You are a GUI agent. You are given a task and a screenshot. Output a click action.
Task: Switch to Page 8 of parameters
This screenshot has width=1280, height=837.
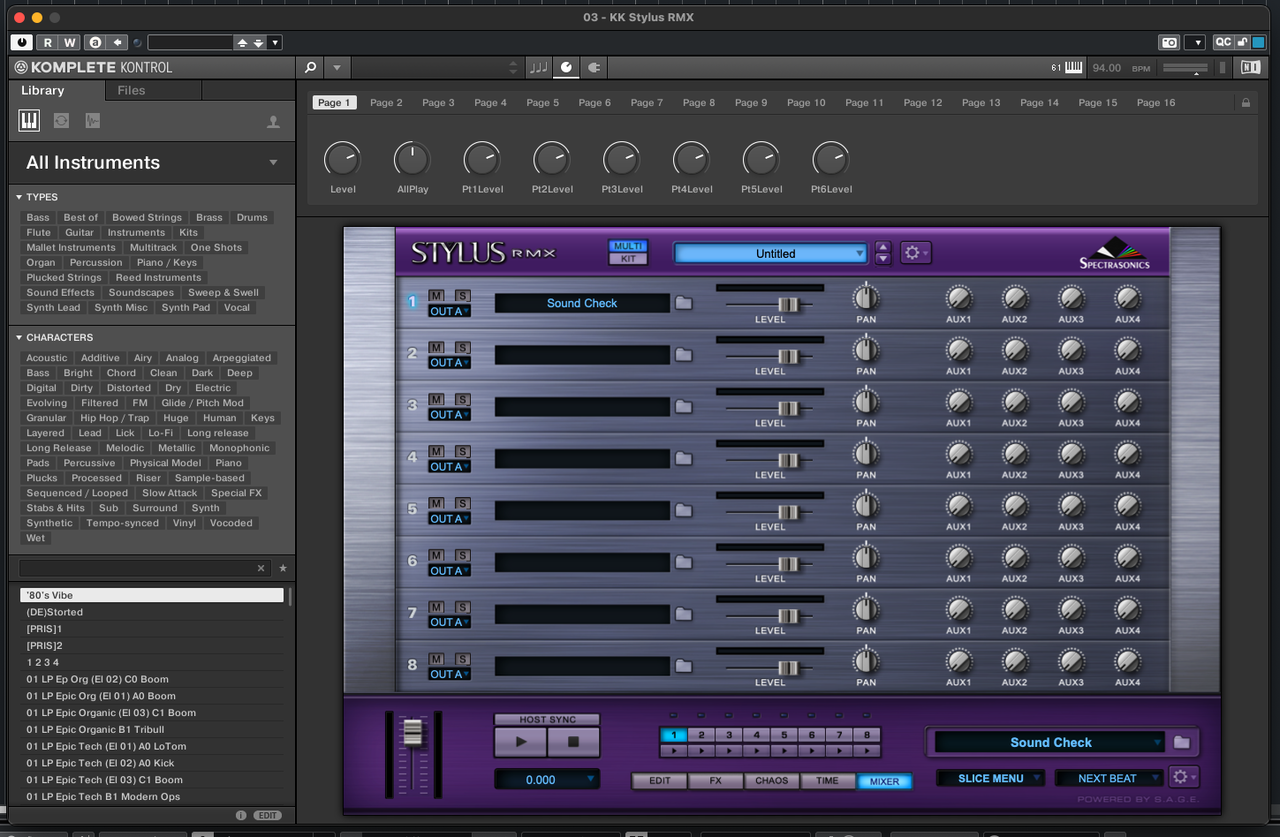pos(699,102)
